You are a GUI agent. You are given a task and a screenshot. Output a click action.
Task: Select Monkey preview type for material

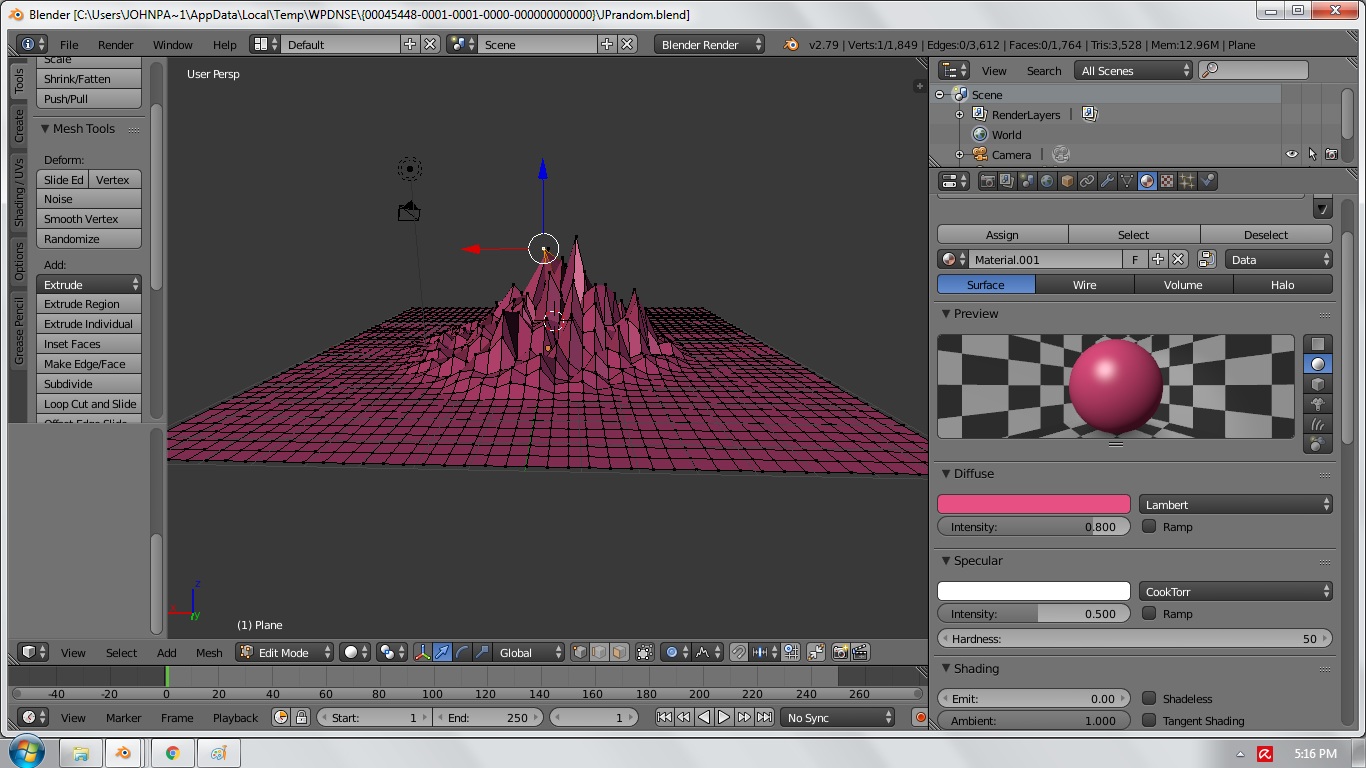pyautogui.click(x=1318, y=404)
